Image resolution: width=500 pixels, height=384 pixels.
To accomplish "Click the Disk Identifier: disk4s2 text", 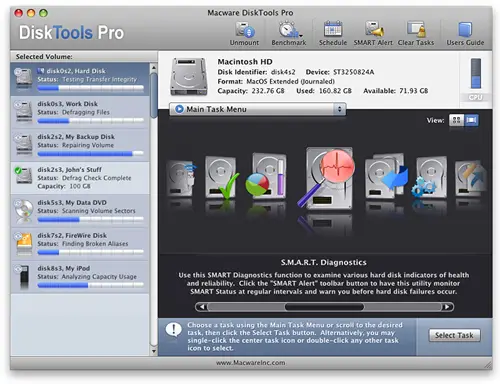I will pos(256,72).
